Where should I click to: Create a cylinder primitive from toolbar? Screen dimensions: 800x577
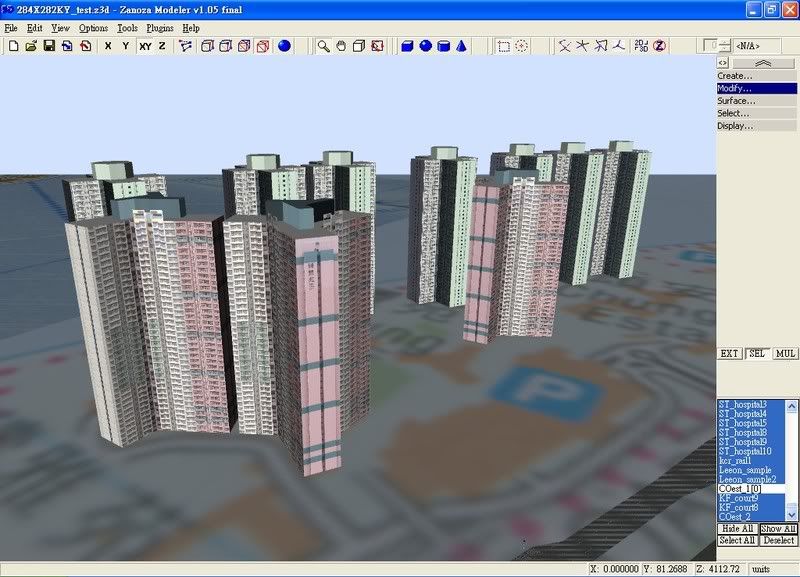click(443, 46)
